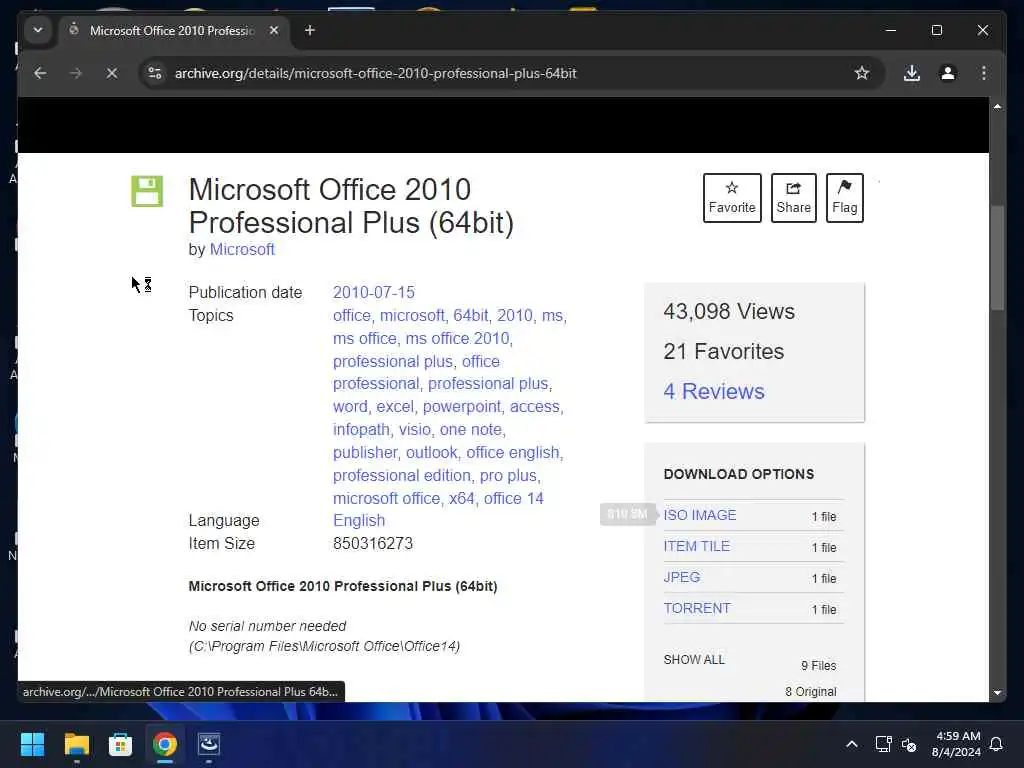
Task: Download the TORRENT option
Action: coord(697,608)
